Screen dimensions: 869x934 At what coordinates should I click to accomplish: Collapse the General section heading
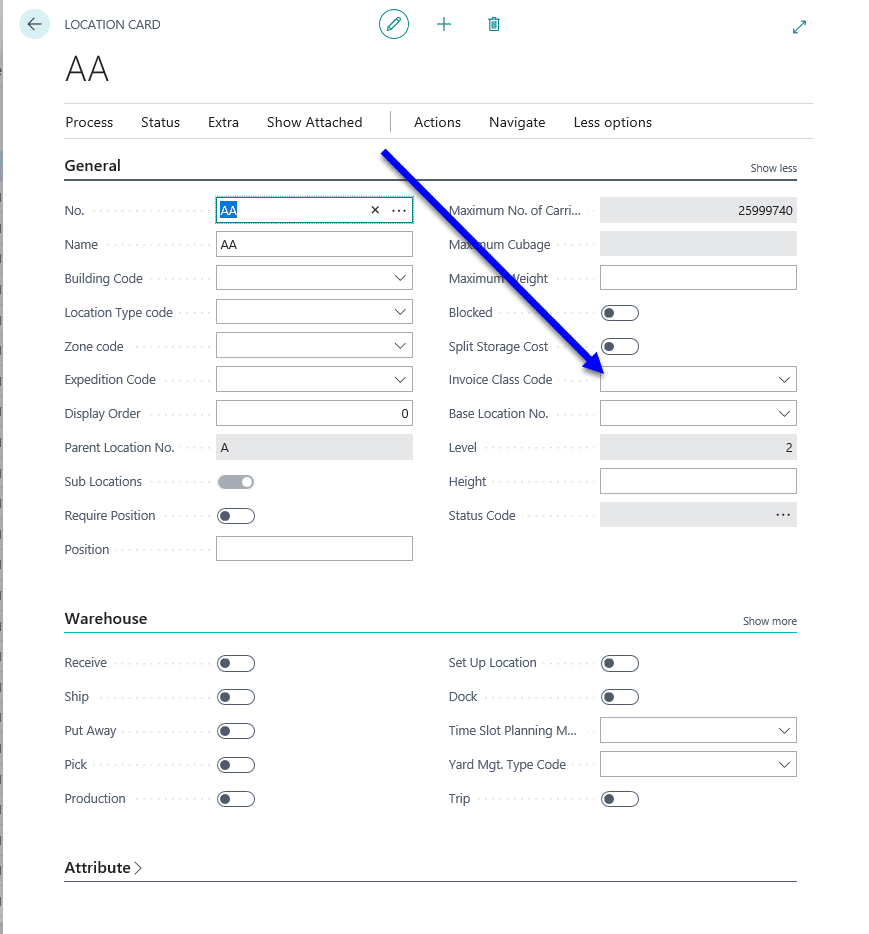(92, 166)
